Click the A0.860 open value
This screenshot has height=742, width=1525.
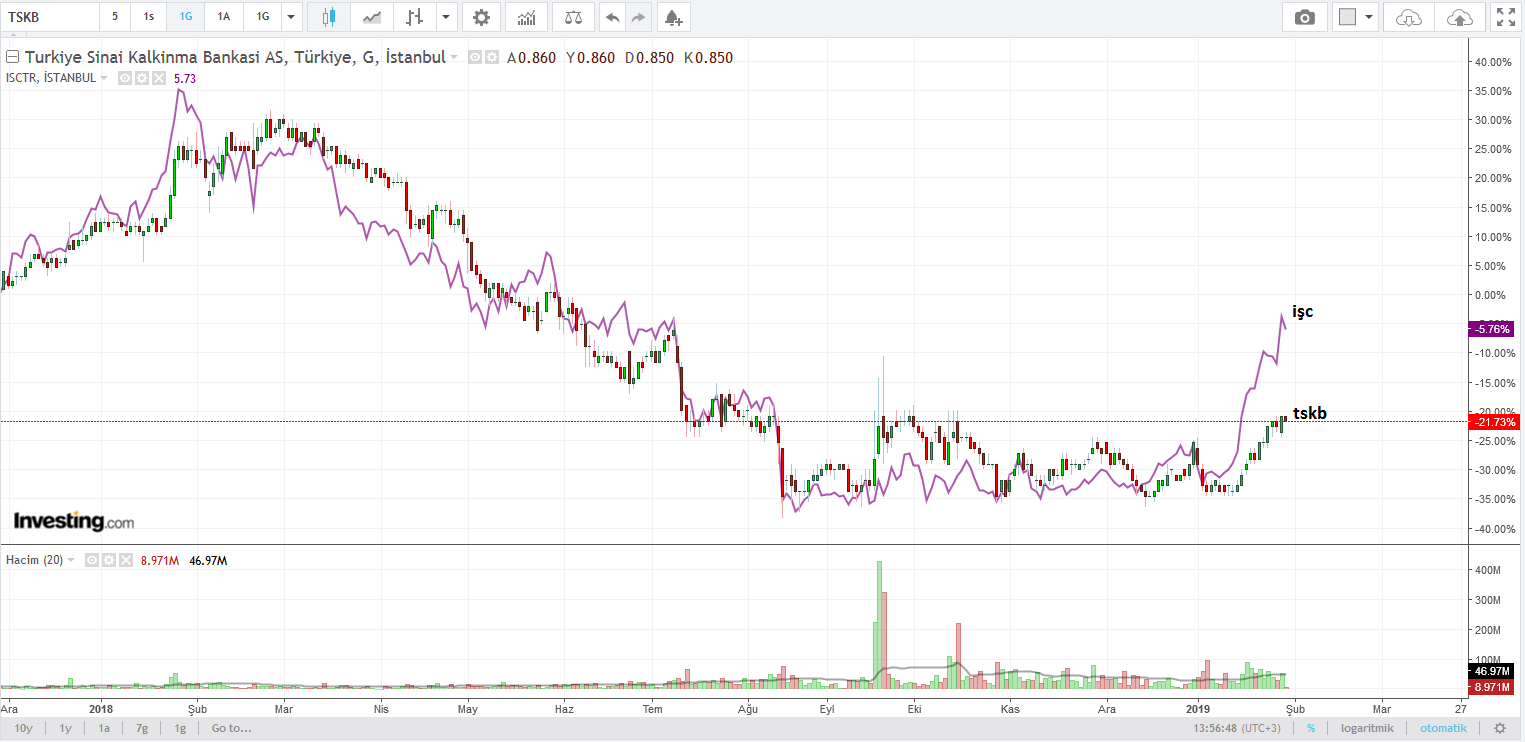[x=531, y=58]
